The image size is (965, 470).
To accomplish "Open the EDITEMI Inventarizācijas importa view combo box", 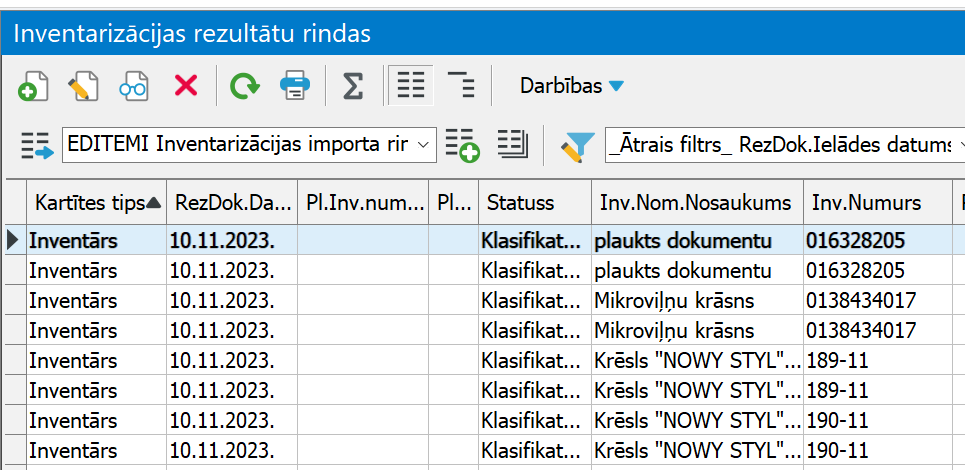I will (249, 145).
